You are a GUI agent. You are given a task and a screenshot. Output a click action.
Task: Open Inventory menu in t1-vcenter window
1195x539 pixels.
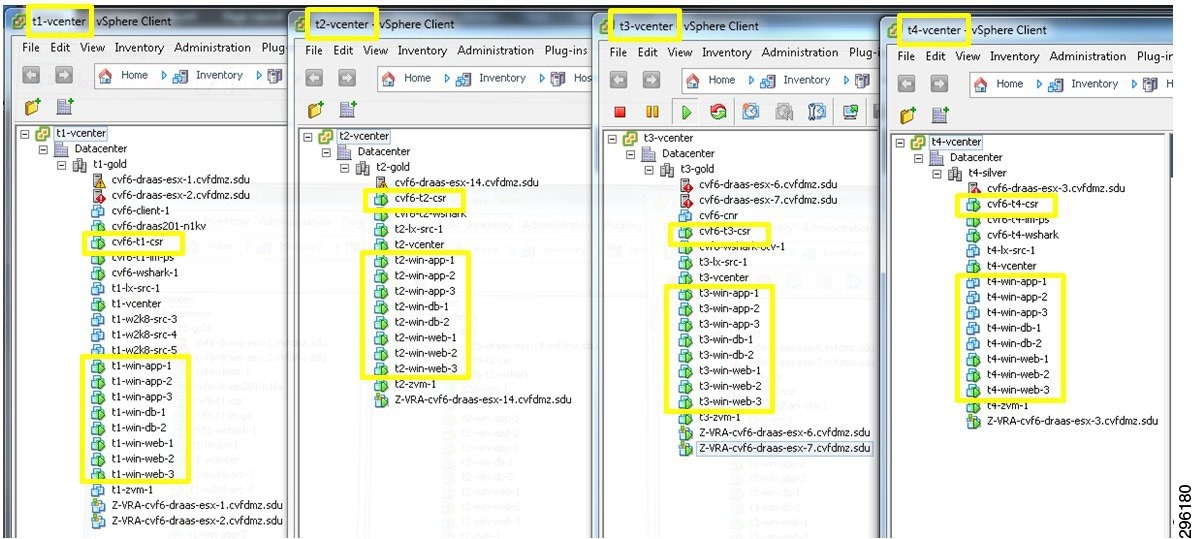(x=139, y=47)
